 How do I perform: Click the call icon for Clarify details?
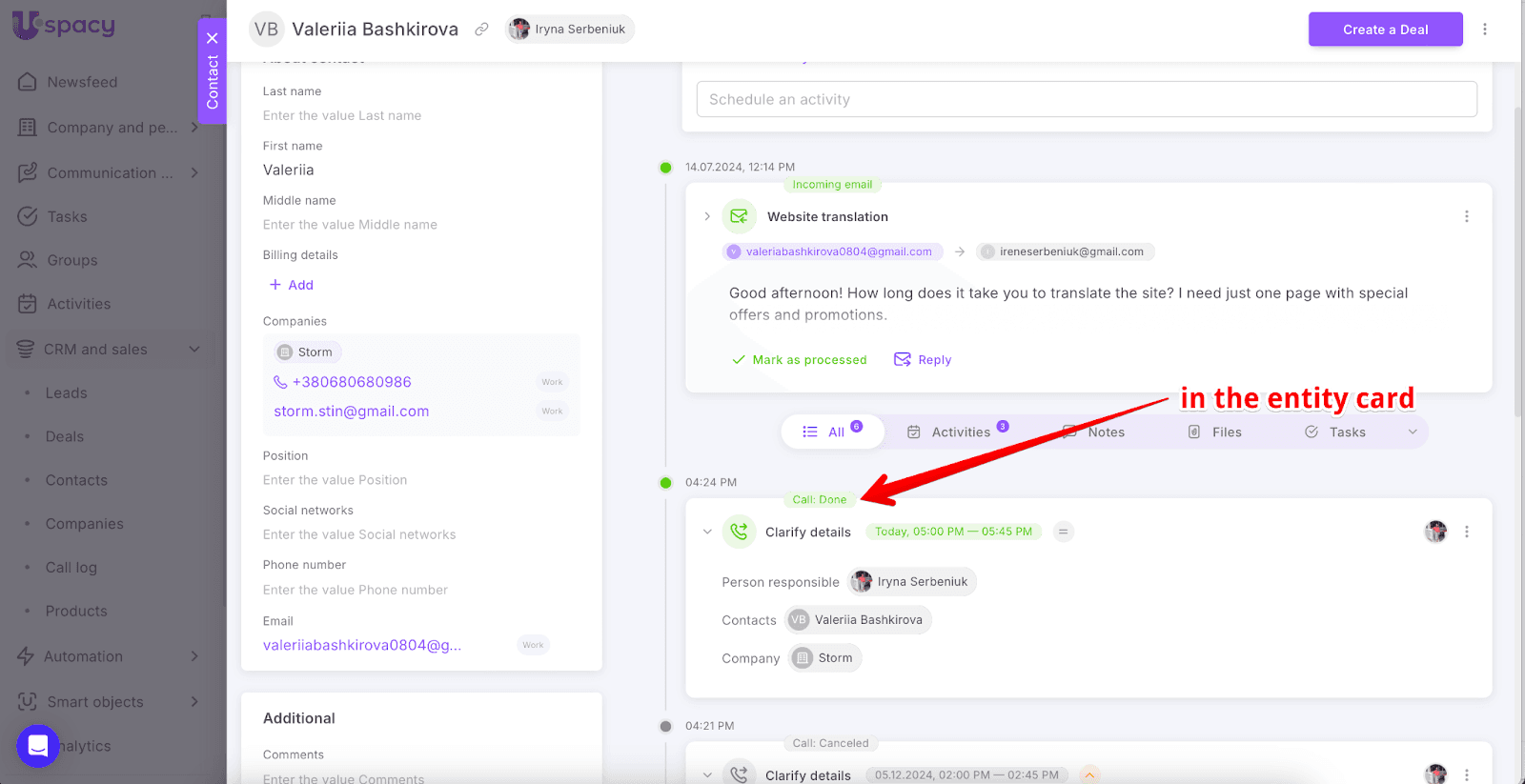[x=739, y=532]
